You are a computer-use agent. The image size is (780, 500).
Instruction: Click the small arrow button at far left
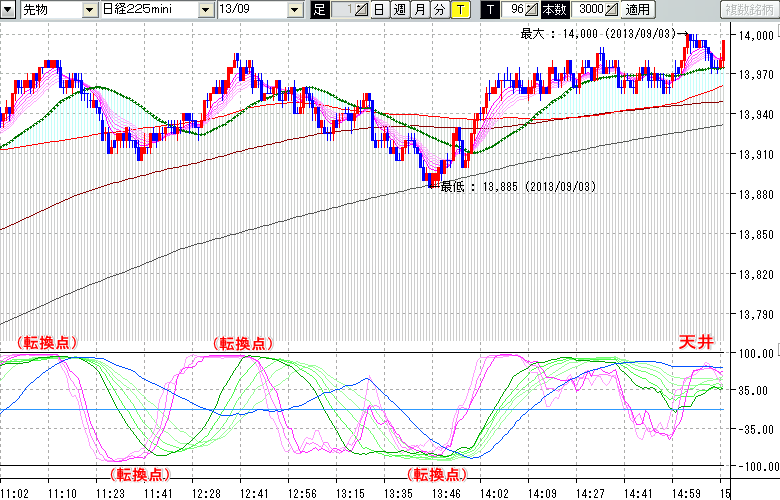pyautogui.click(x=8, y=10)
